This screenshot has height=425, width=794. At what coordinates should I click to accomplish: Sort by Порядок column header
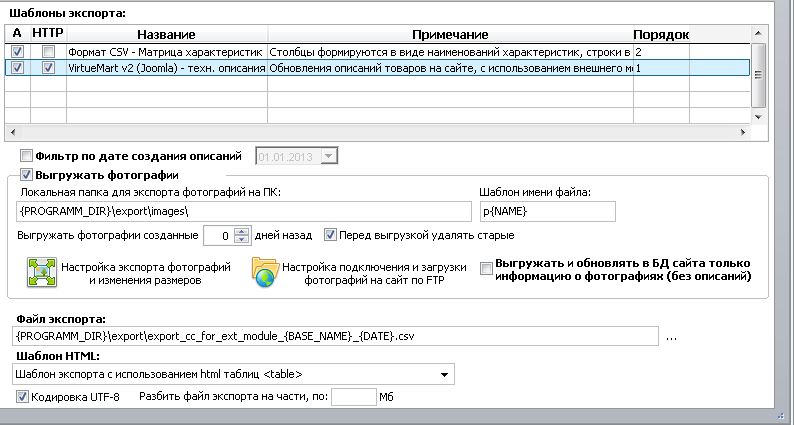[x=661, y=34]
